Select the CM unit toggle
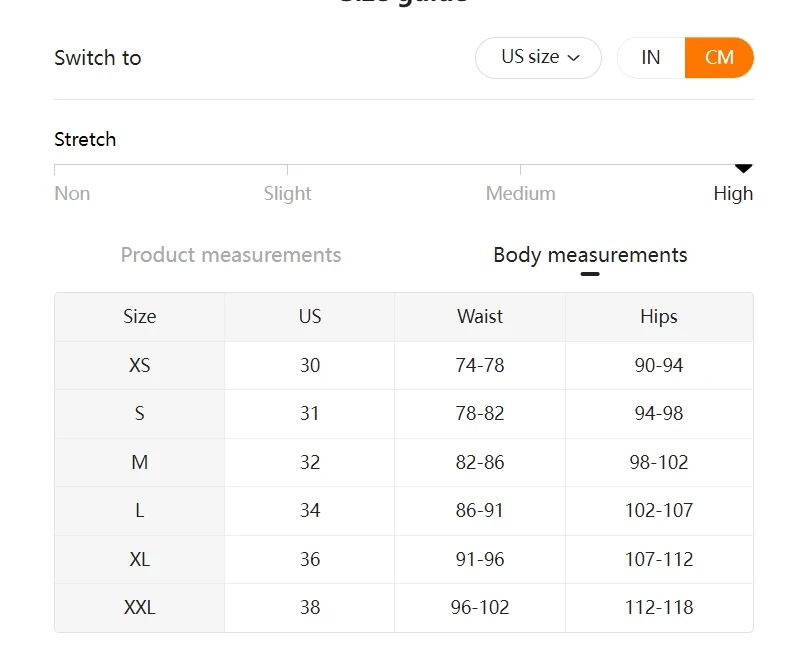 (719, 58)
